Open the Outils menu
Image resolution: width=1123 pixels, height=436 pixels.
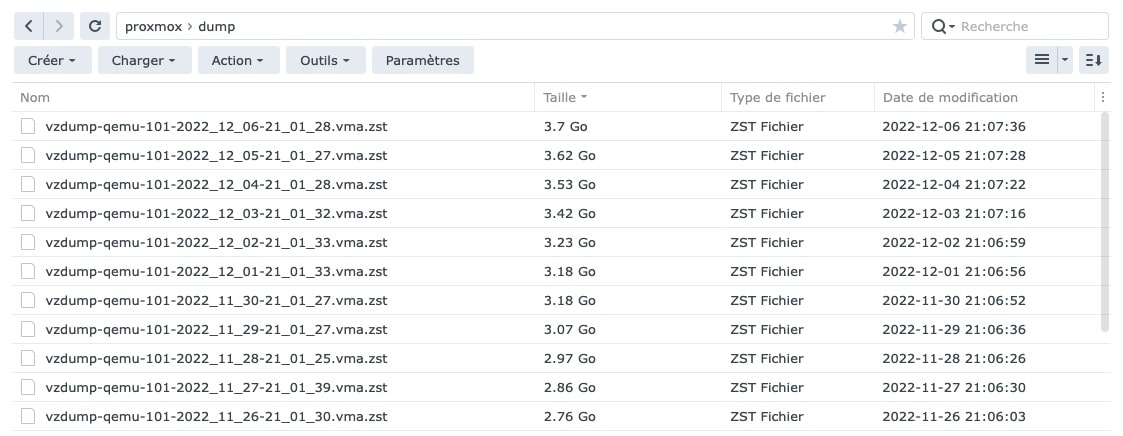point(325,60)
